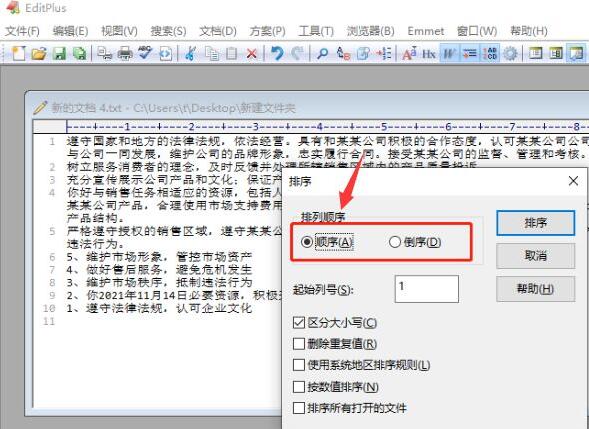
Task: Open the 搜索(S) menu
Action: 168,31
